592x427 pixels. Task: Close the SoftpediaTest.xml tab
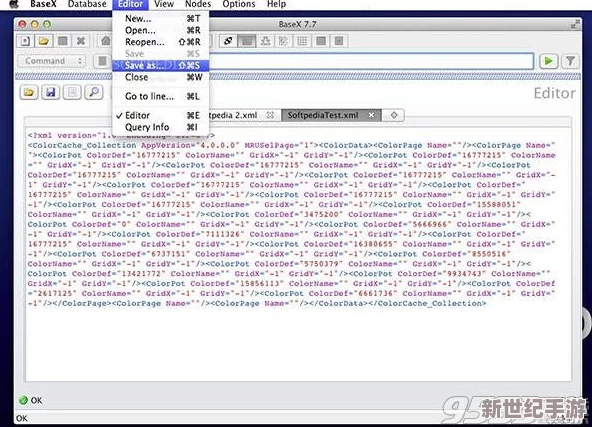coord(372,115)
